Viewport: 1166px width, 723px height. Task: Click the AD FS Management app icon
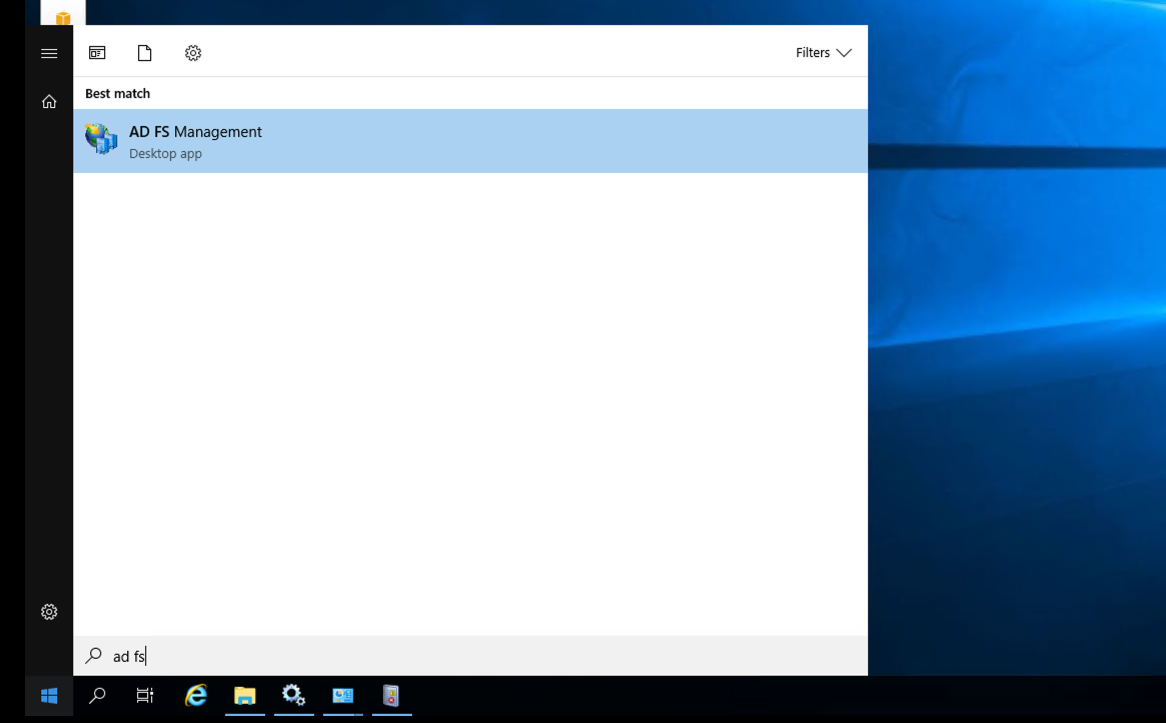pos(100,139)
